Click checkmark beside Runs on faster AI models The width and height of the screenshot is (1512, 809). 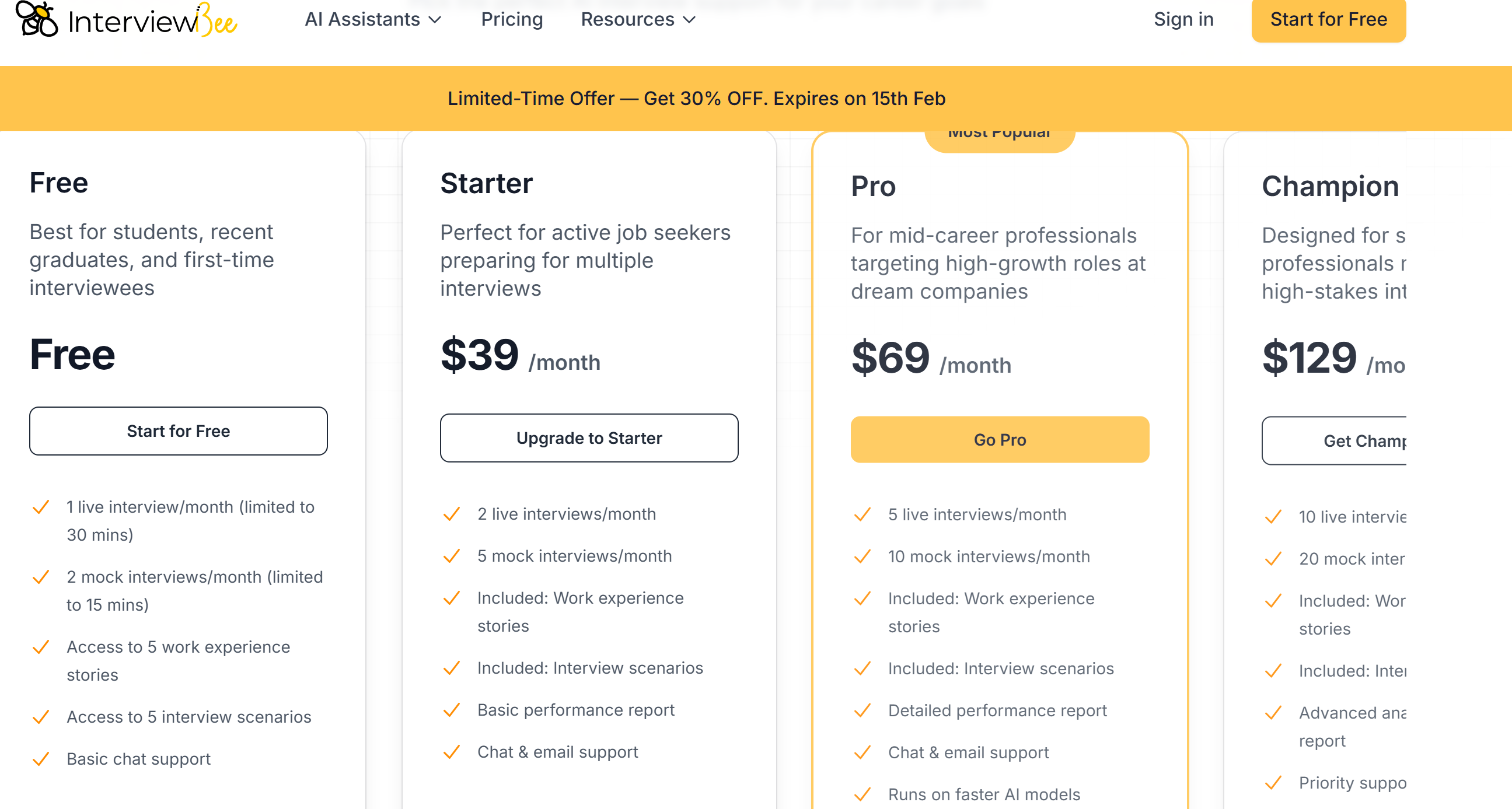click(x=862, y=794)
